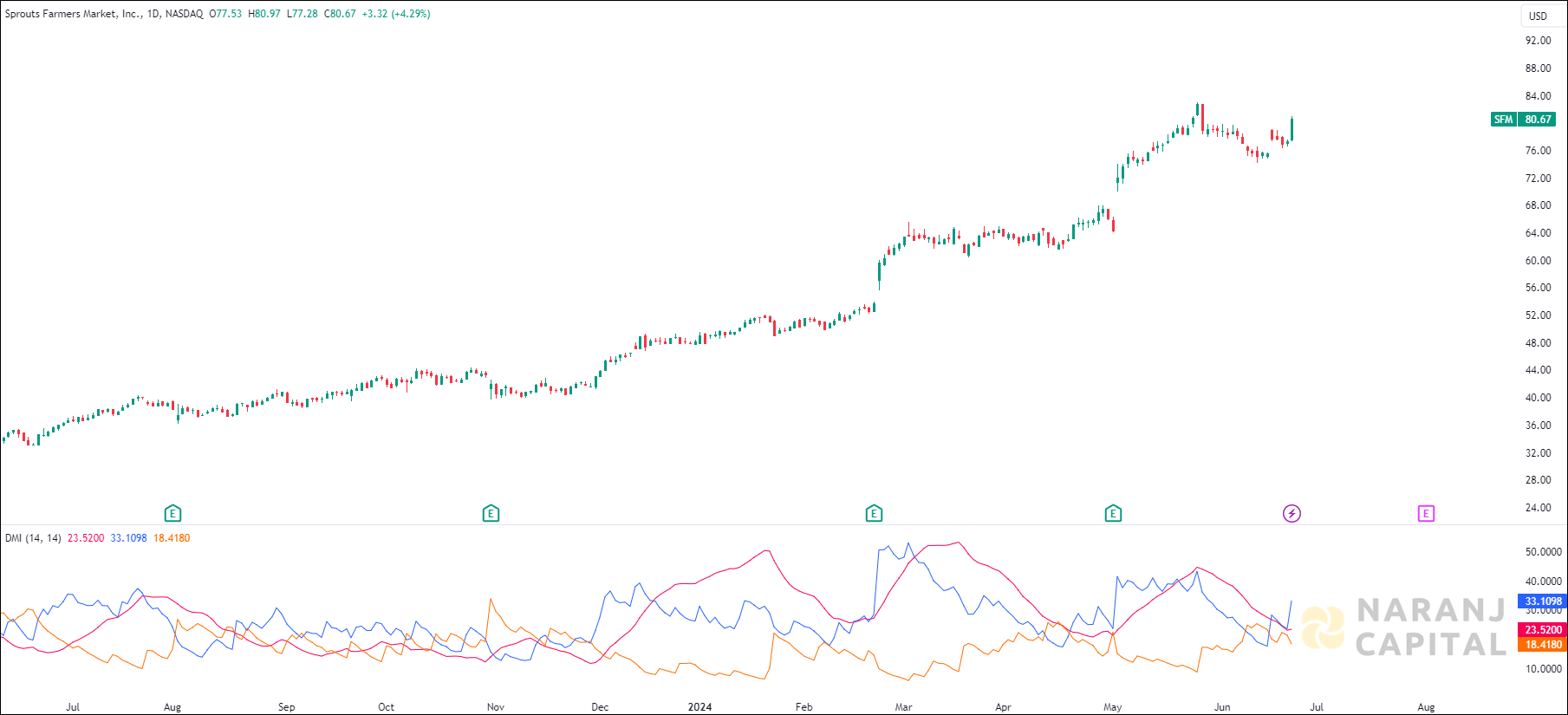
Task: Click the 1D interval label in the chart header
Action: pyautogui.click(x=153, y=14)
